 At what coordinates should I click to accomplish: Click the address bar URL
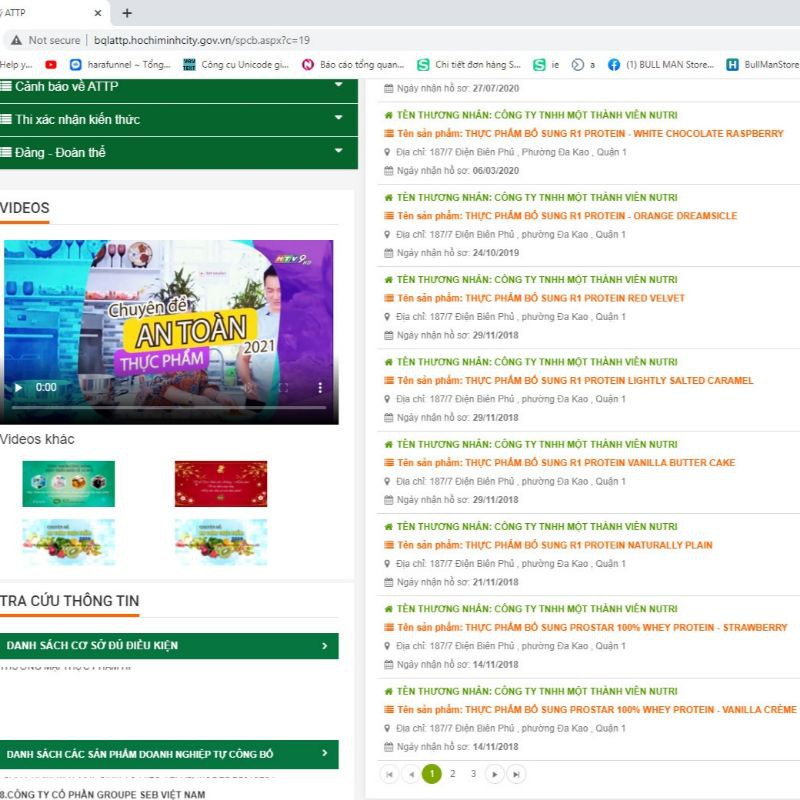(x=202, y=40)
